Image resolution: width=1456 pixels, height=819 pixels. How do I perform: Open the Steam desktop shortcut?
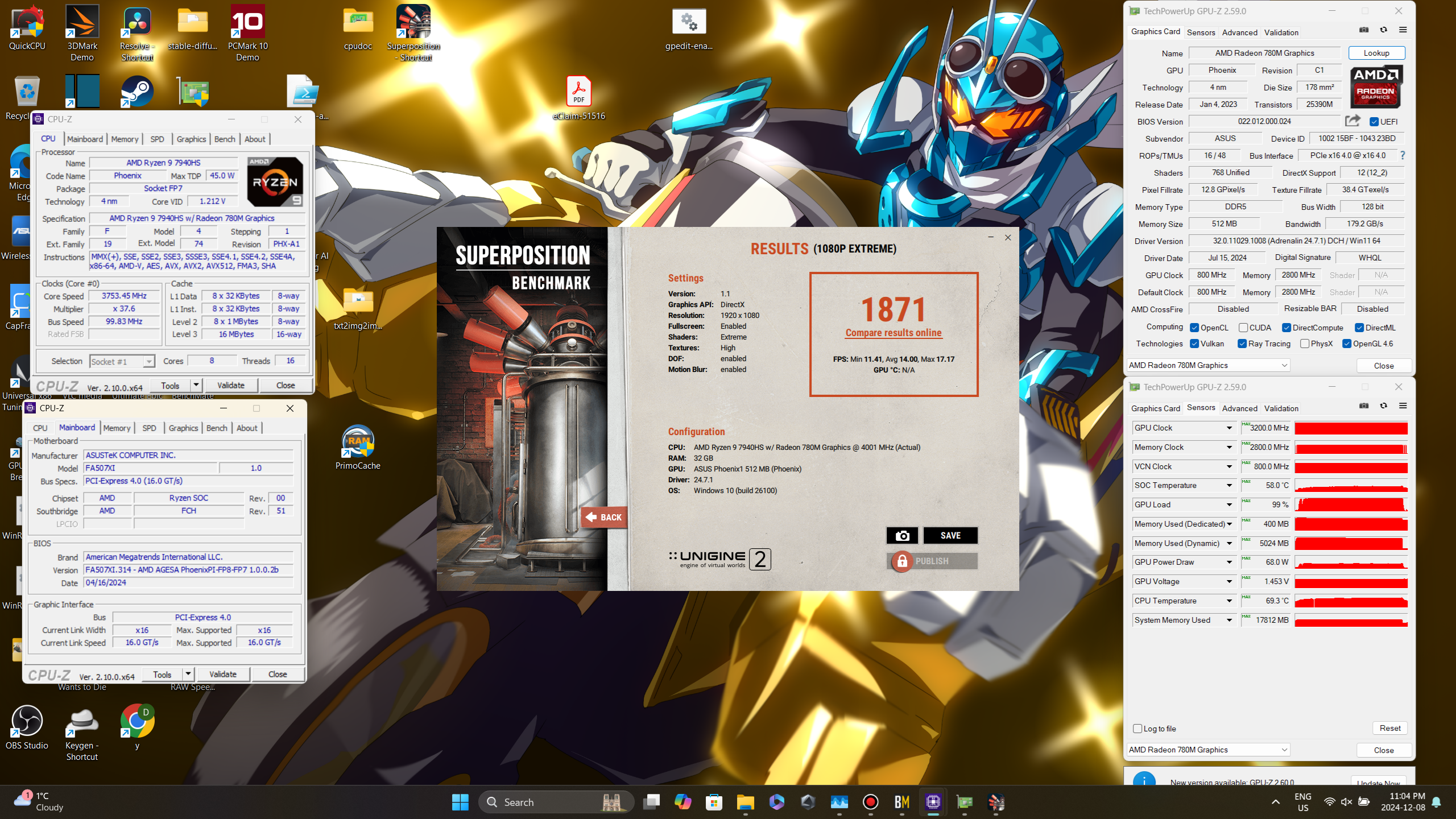[137, 91]
